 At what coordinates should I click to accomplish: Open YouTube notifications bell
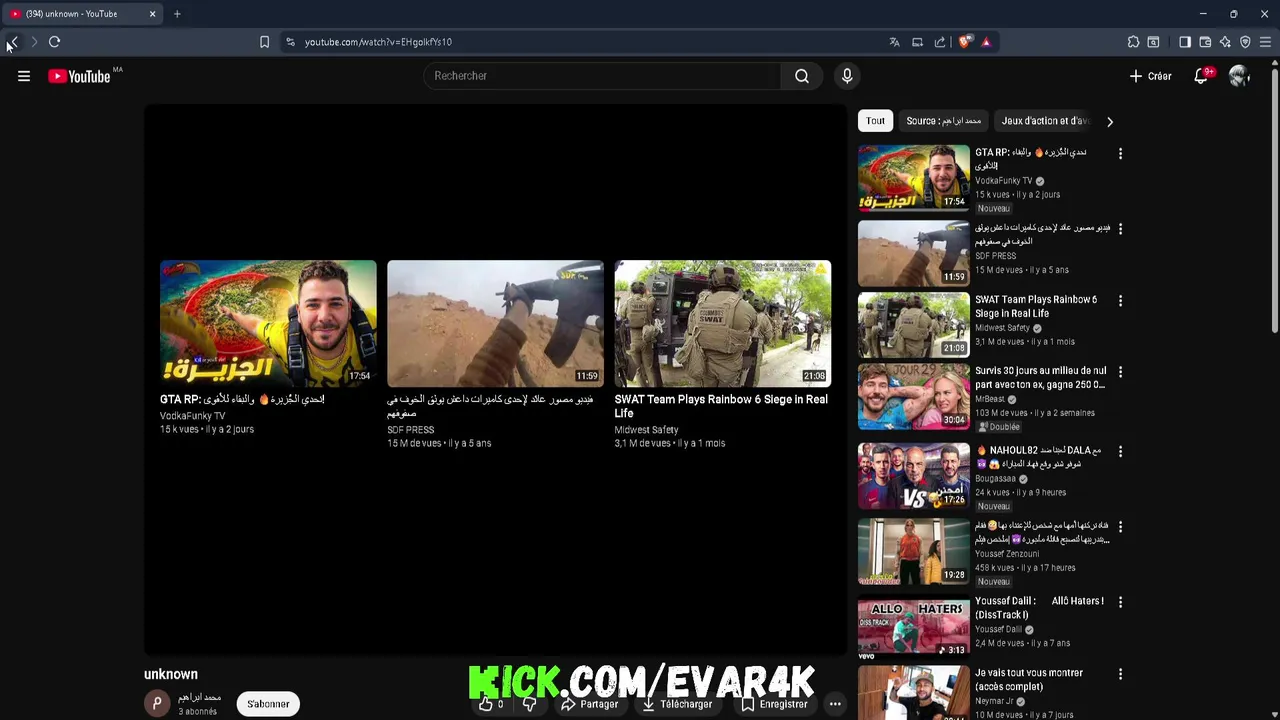[x=1202, y=76]
